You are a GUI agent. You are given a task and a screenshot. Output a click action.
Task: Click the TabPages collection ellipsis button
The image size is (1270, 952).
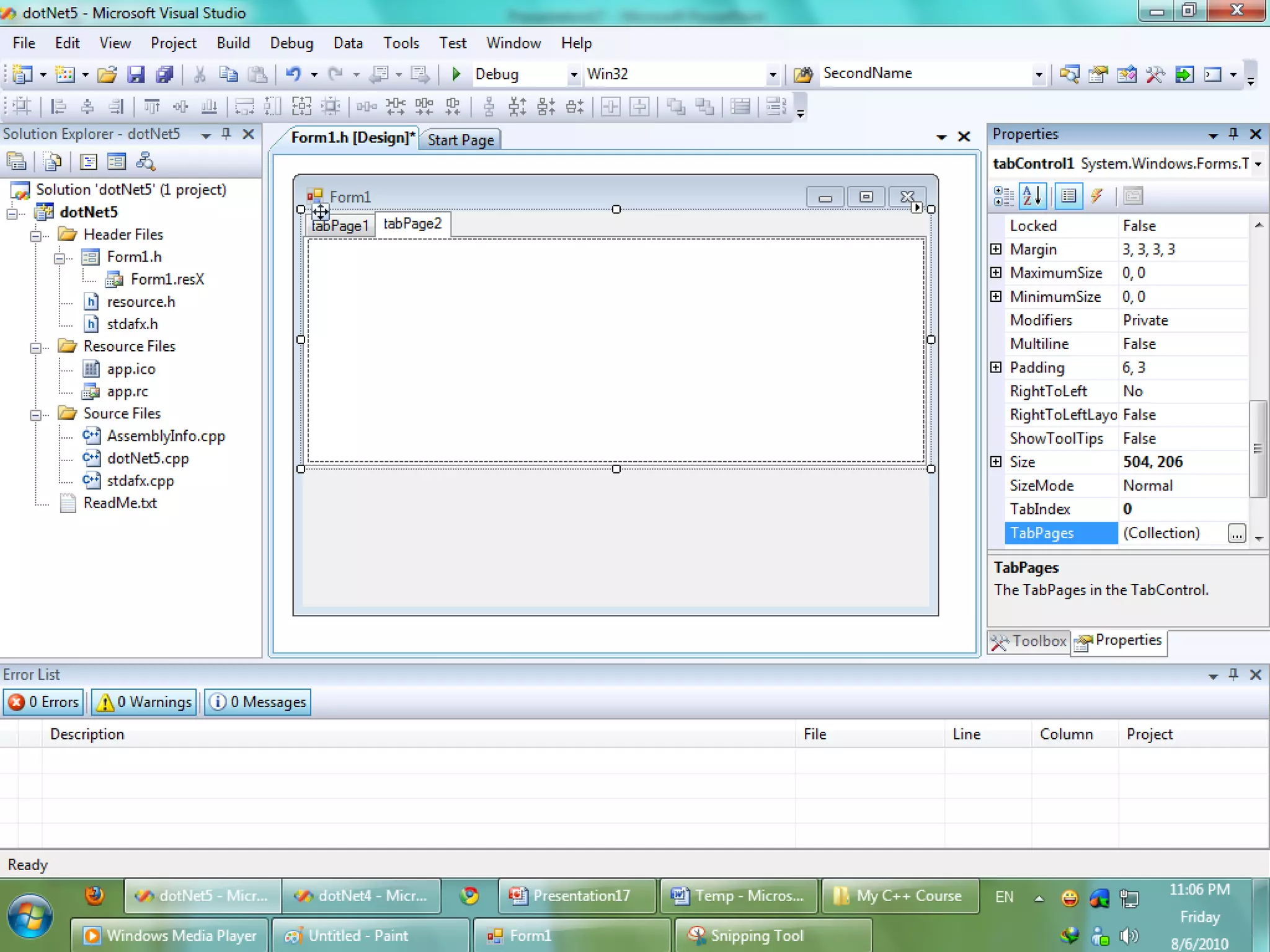1236,533
